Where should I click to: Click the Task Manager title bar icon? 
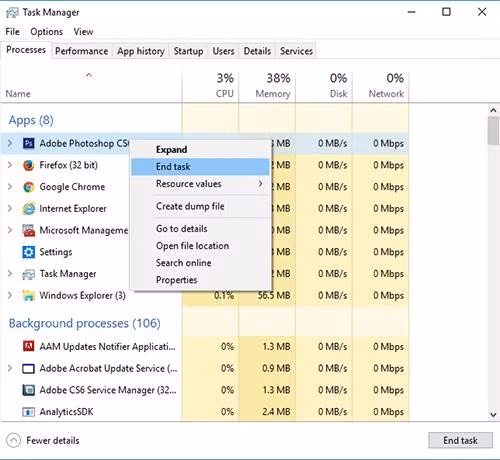pos(12,13)
